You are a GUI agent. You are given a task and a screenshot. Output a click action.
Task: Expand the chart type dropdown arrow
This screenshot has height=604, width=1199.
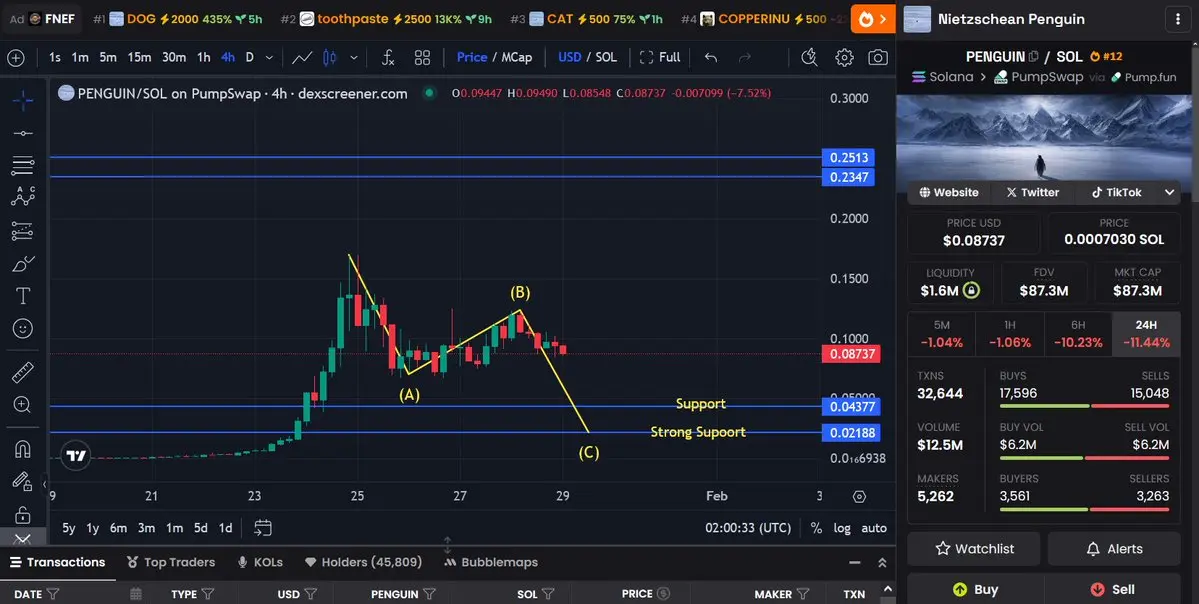[353, 57]
